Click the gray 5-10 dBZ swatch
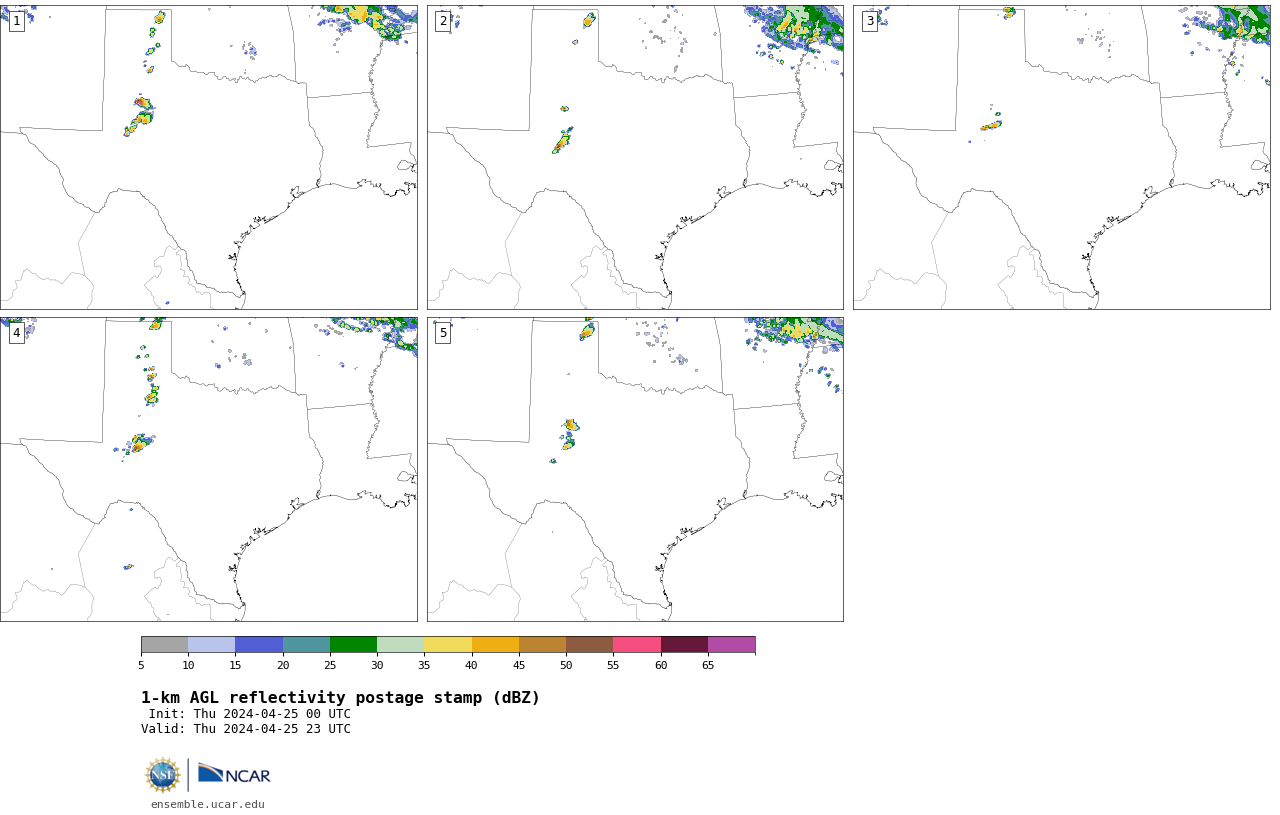This screenshot has height=815, width=1280. pos(164,644)
